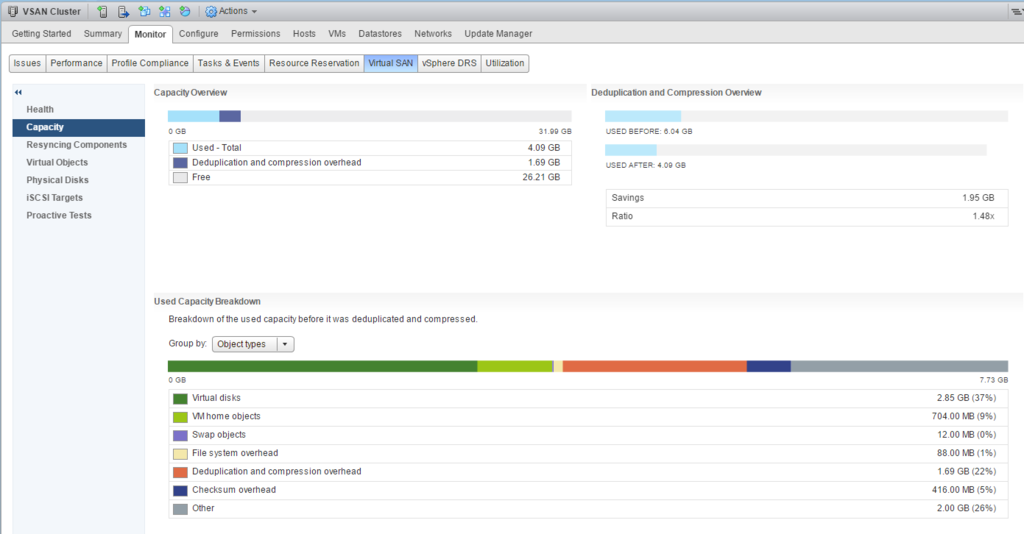1024x534 pixels.
Task: Click the Capacity Overview overhead legend swatch
Action: click(x=180, y=163)
